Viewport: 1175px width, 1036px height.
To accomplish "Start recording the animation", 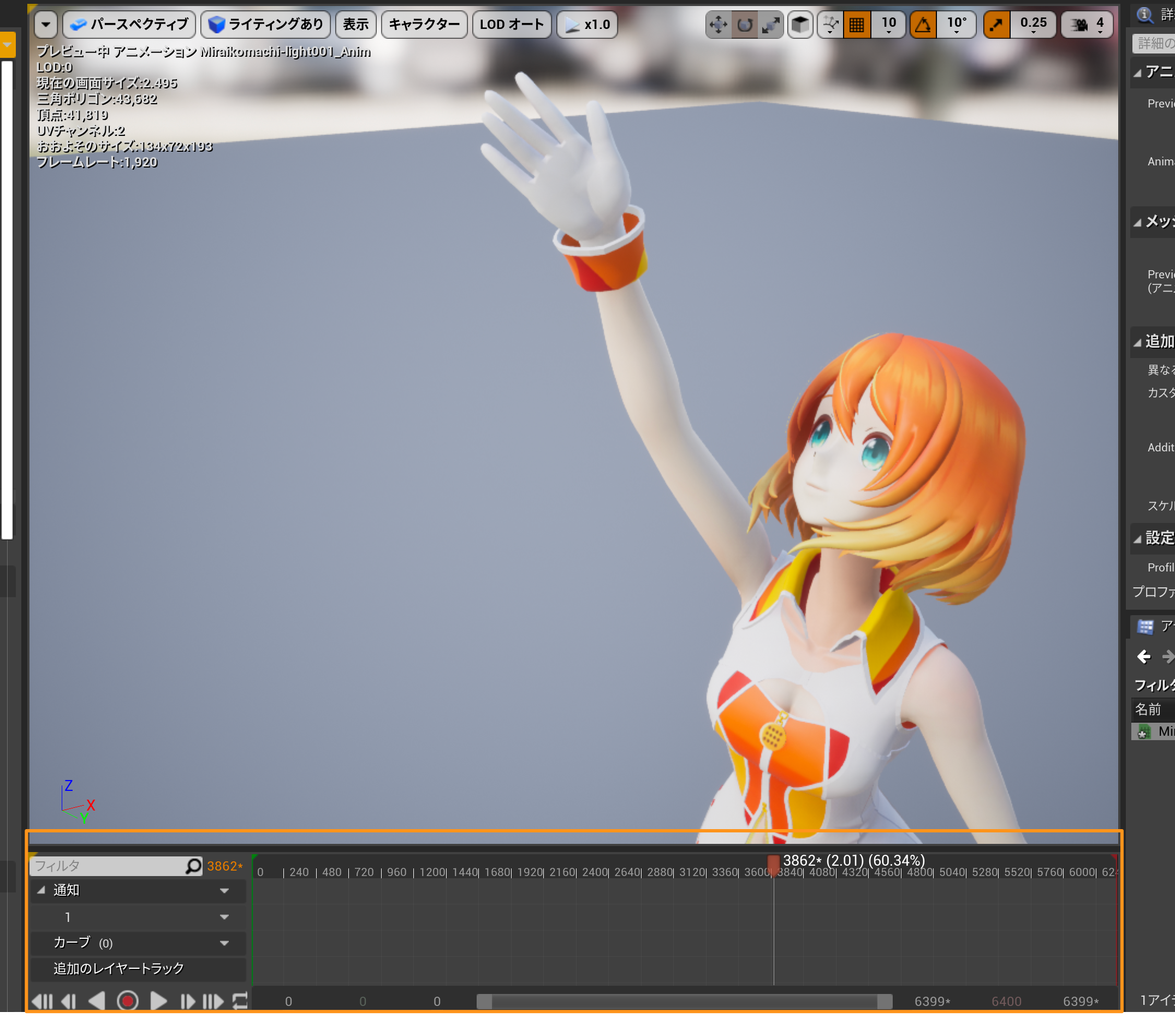I will [128, 1002].
